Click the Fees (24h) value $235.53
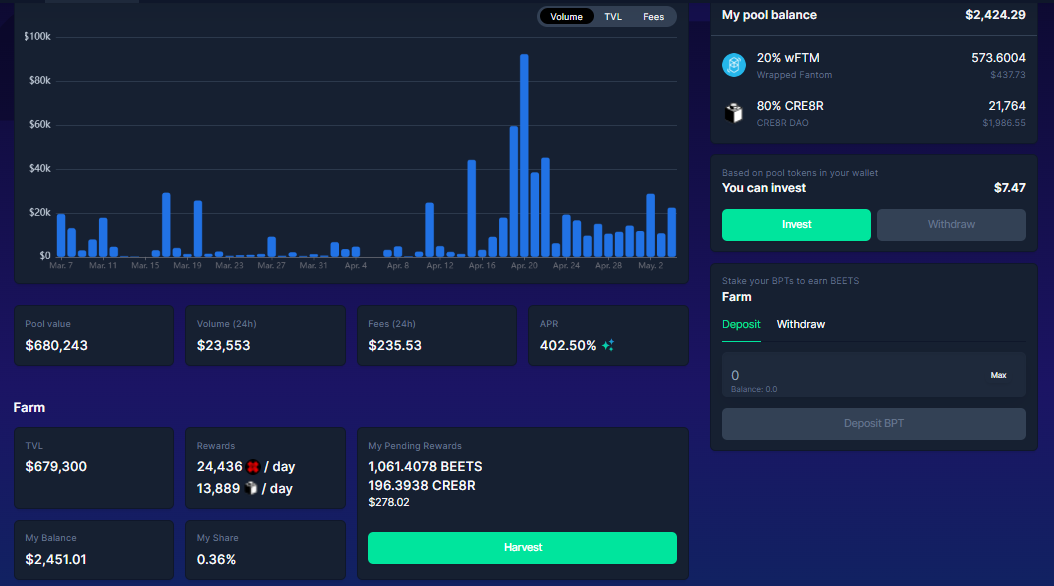1054x586 pixels. [x=395, y=345]
